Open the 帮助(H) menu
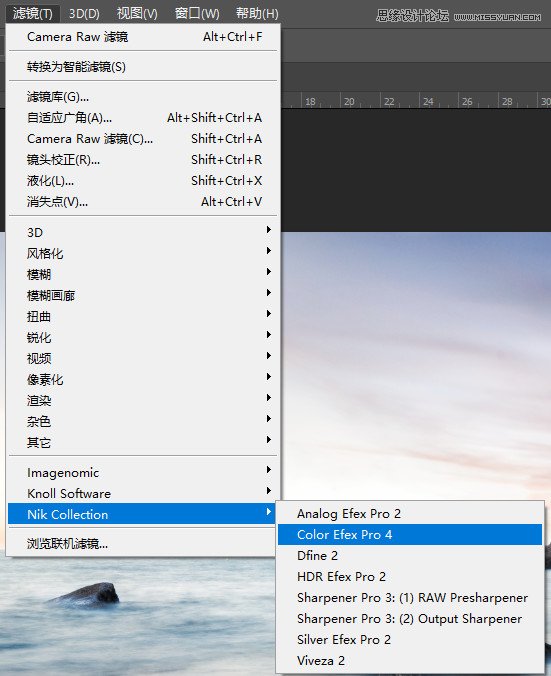 pos(257,13)
